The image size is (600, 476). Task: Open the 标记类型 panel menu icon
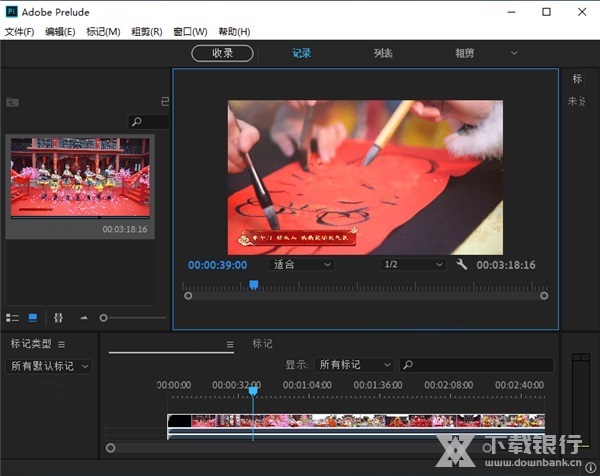click(x=62, y=344)
